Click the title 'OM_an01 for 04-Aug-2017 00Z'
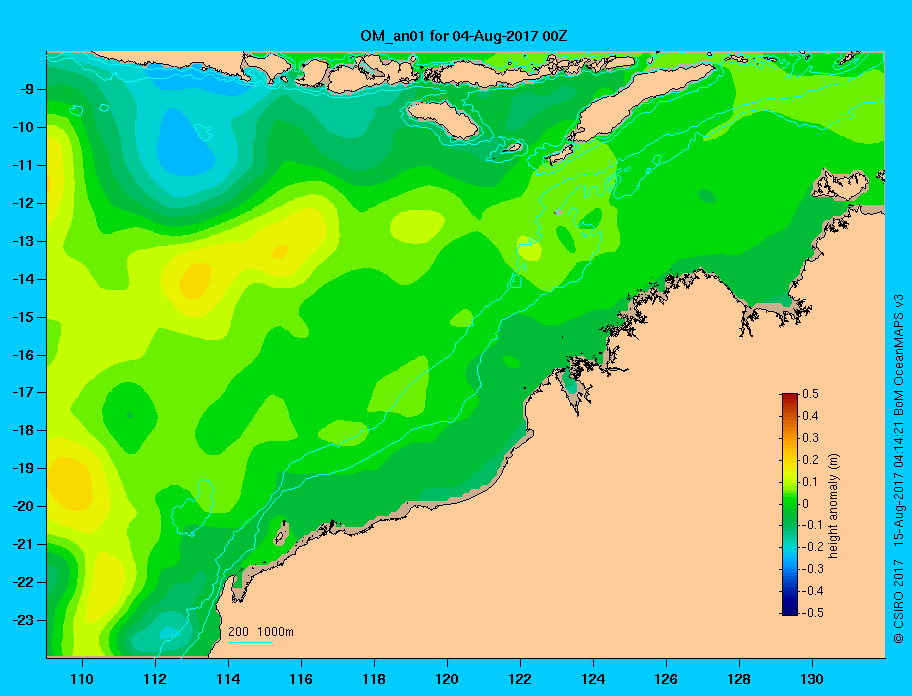Image resolution: width=912 pixels, height=696 pixels. 464,36
